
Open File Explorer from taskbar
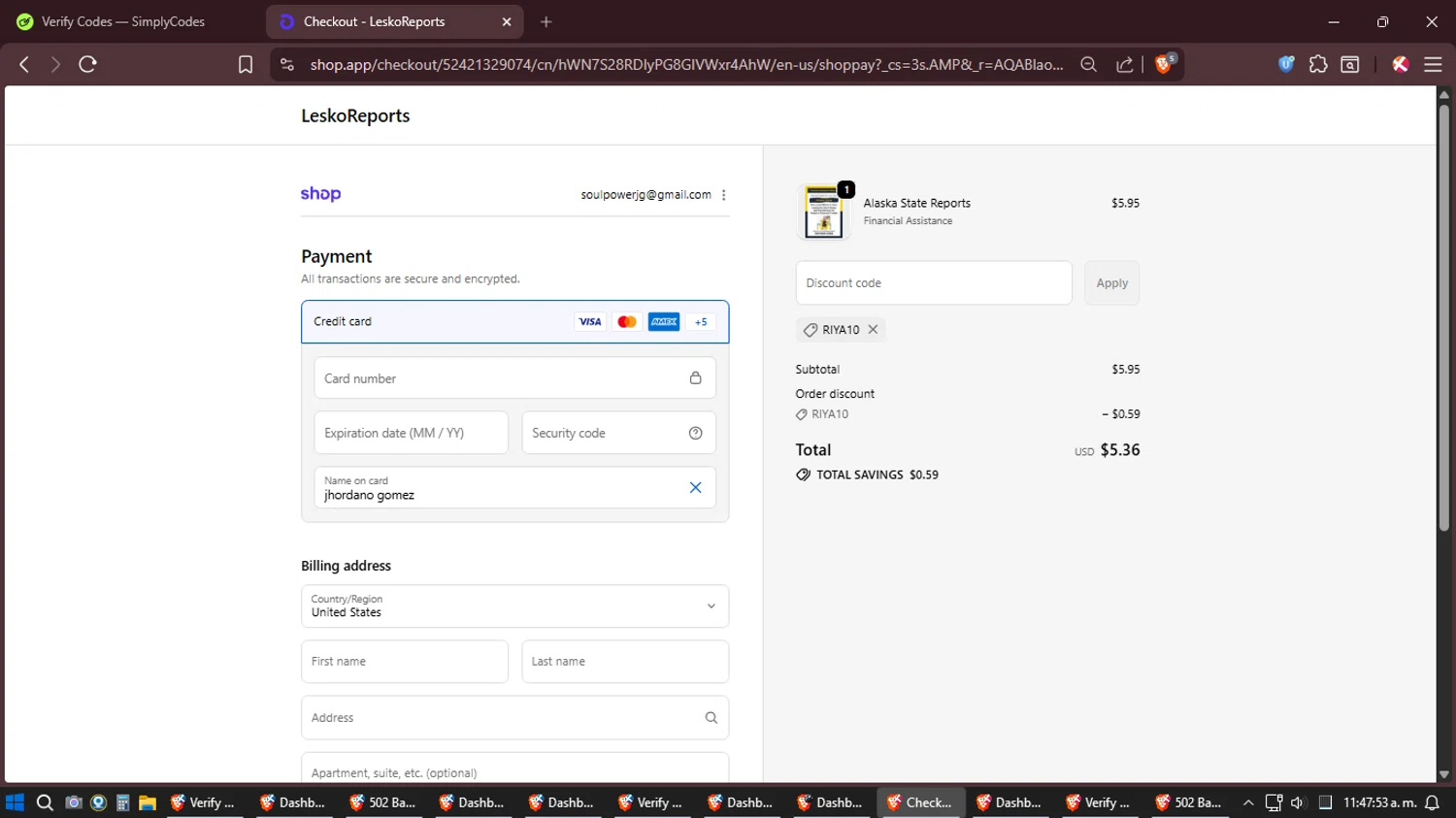[148, 802]
